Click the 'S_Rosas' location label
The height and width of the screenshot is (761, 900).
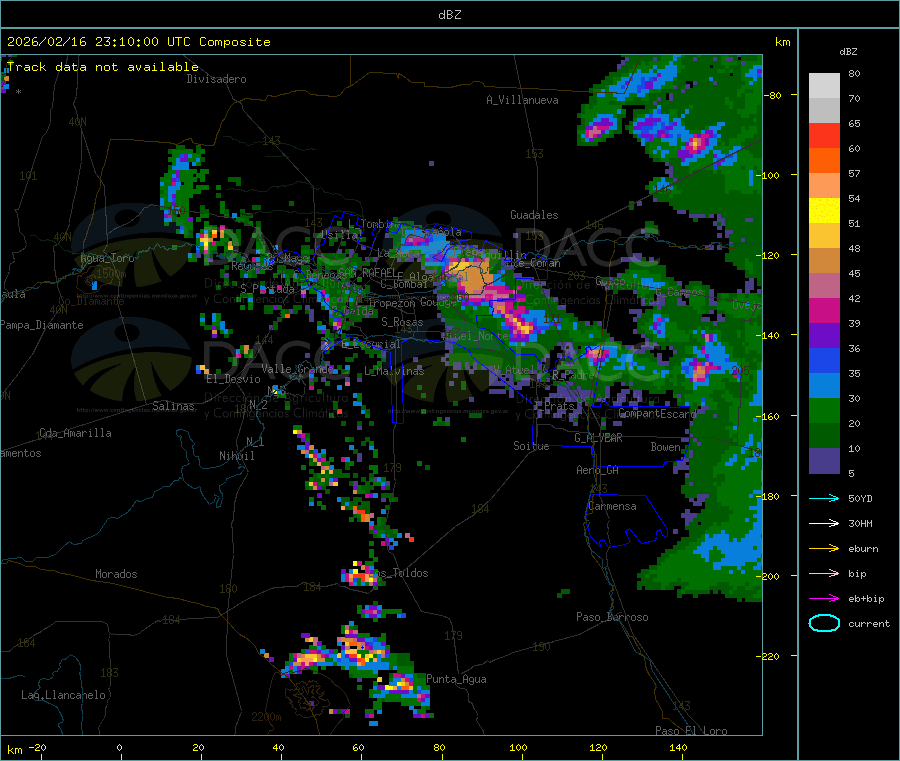[402, 322]
